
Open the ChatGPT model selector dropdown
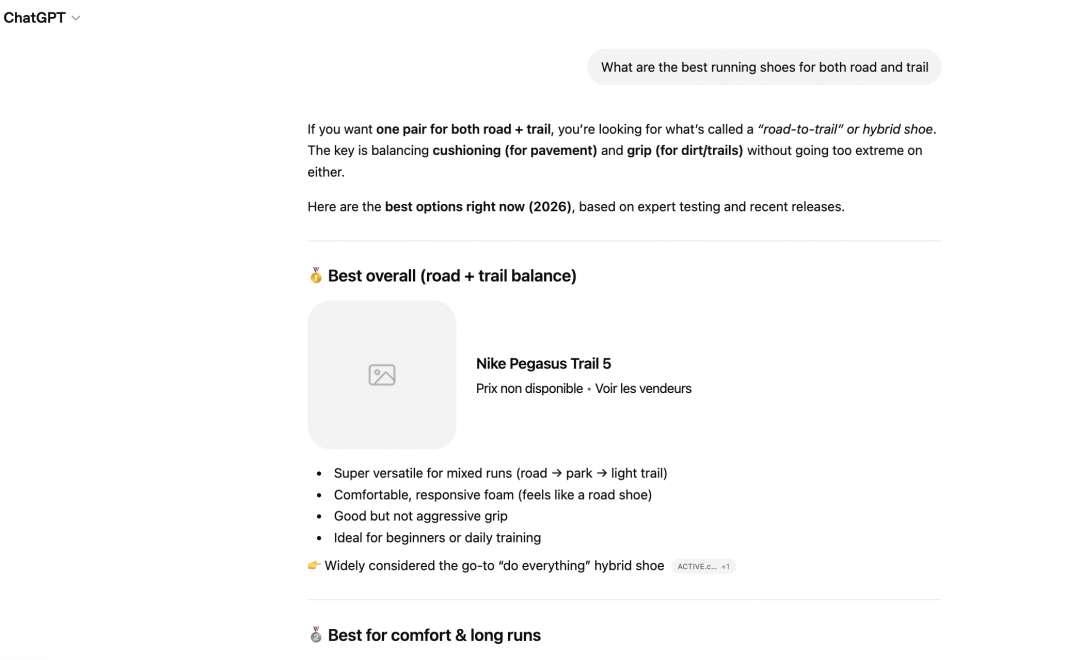pyautogui.click(x=42, y=18)
